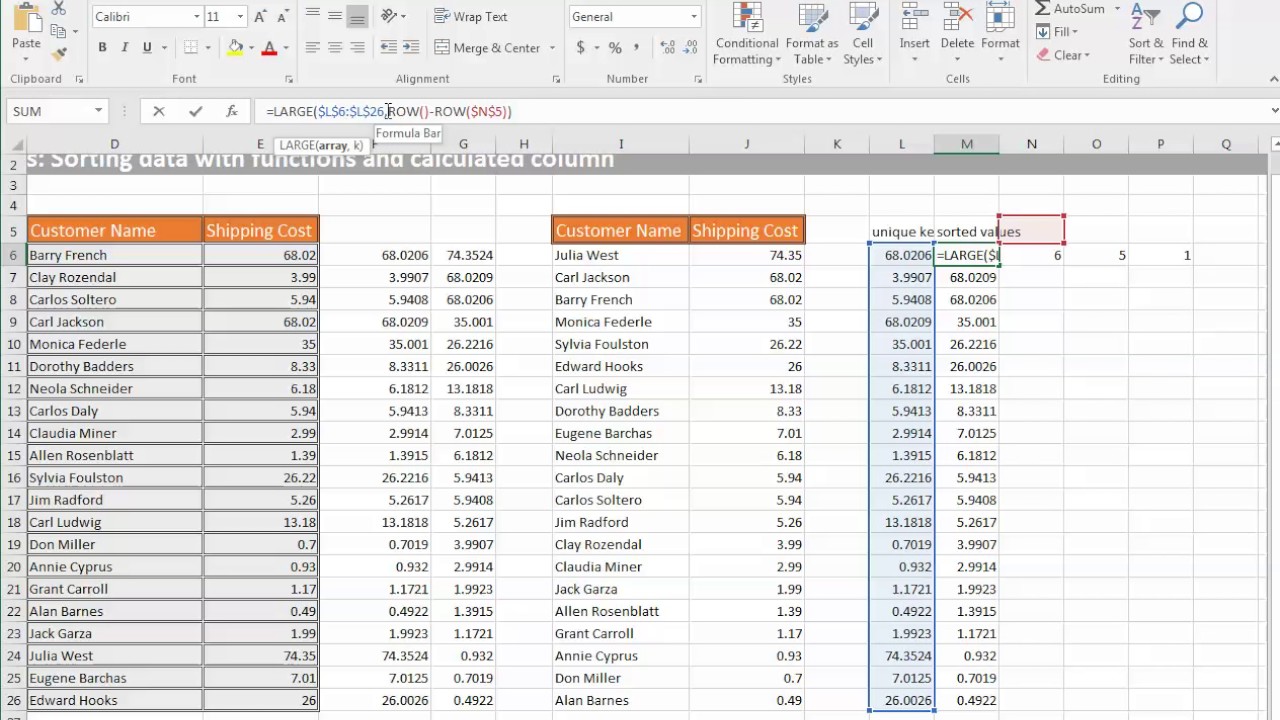Apply Accounting dollar format

(x=581, y=48)
